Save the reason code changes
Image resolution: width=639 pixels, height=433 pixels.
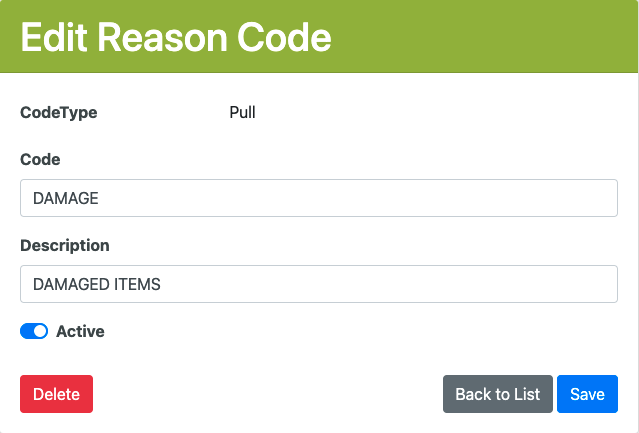587,394
